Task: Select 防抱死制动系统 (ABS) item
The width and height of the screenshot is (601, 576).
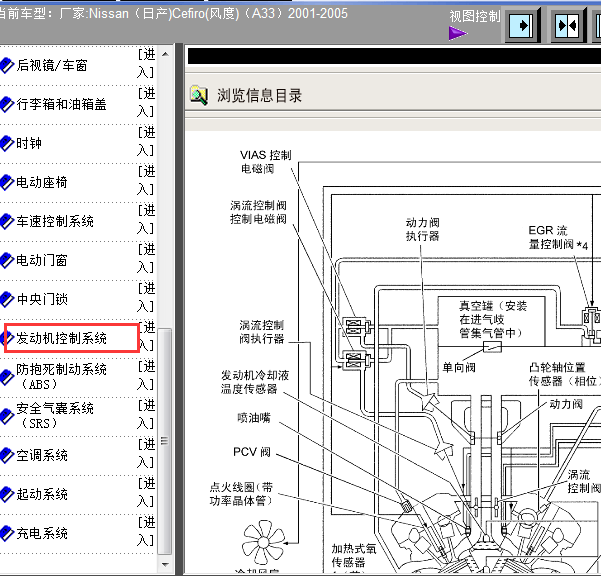Action: tap(61, 377)
